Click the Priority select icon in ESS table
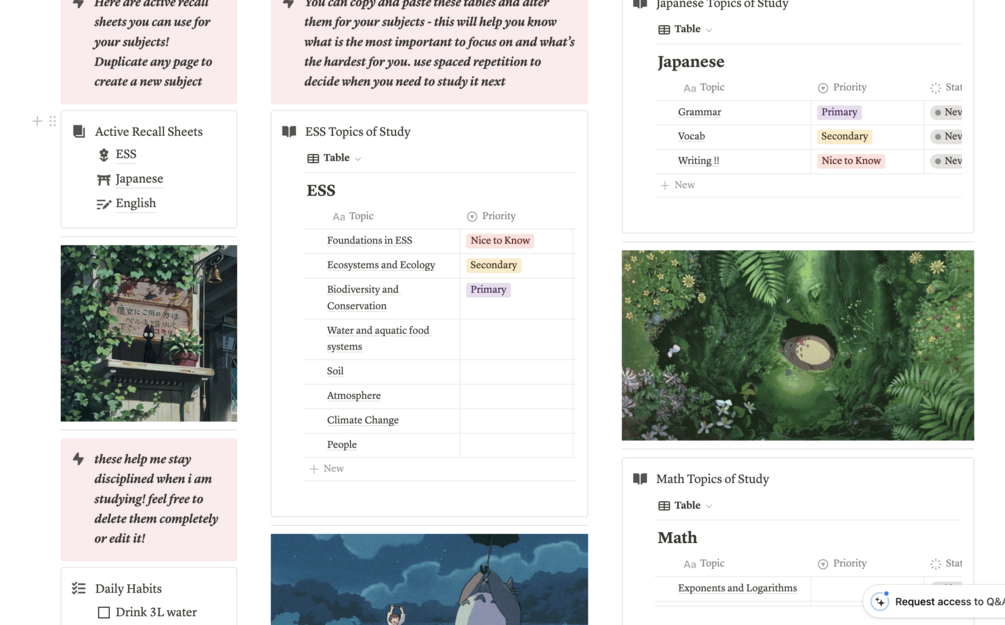 pyautogui.click(x=472, y=217)
